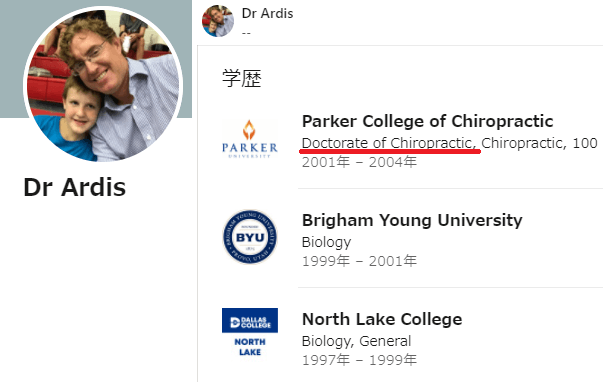The width and height of the screenshot is (610, 382).
Task: Open North Lake College school page
Action: [x=382, y=319]
